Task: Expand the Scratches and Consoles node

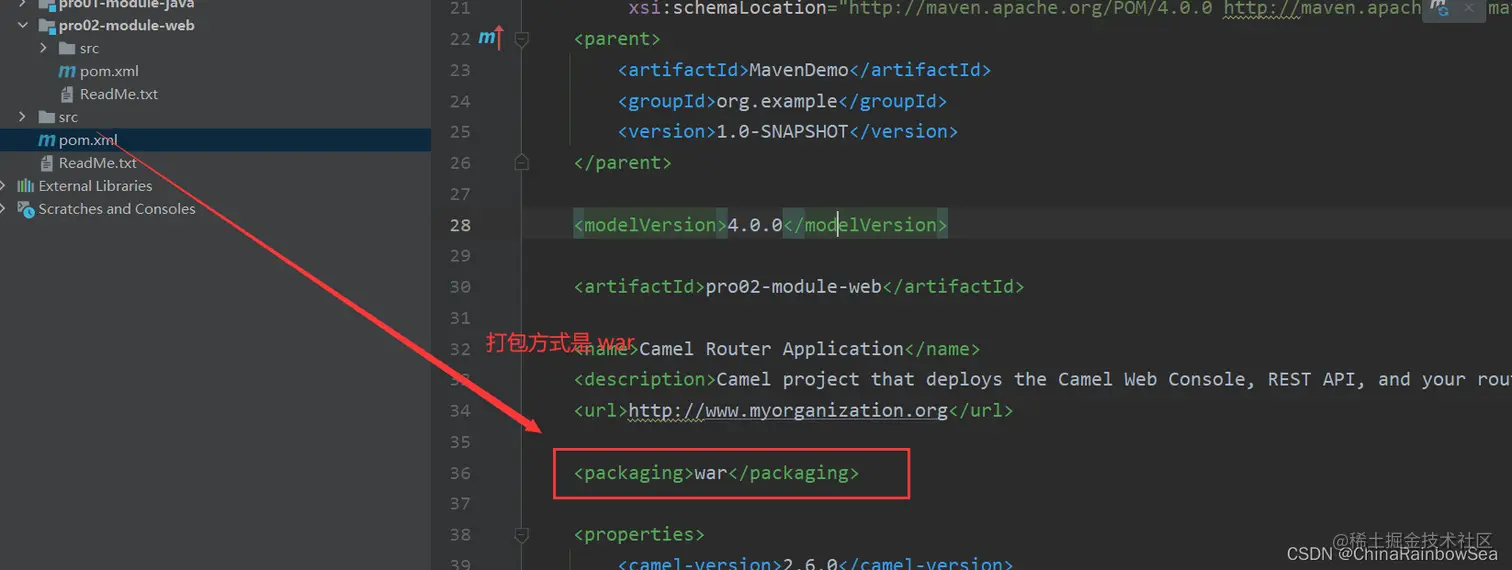Action: coord(4,209)
